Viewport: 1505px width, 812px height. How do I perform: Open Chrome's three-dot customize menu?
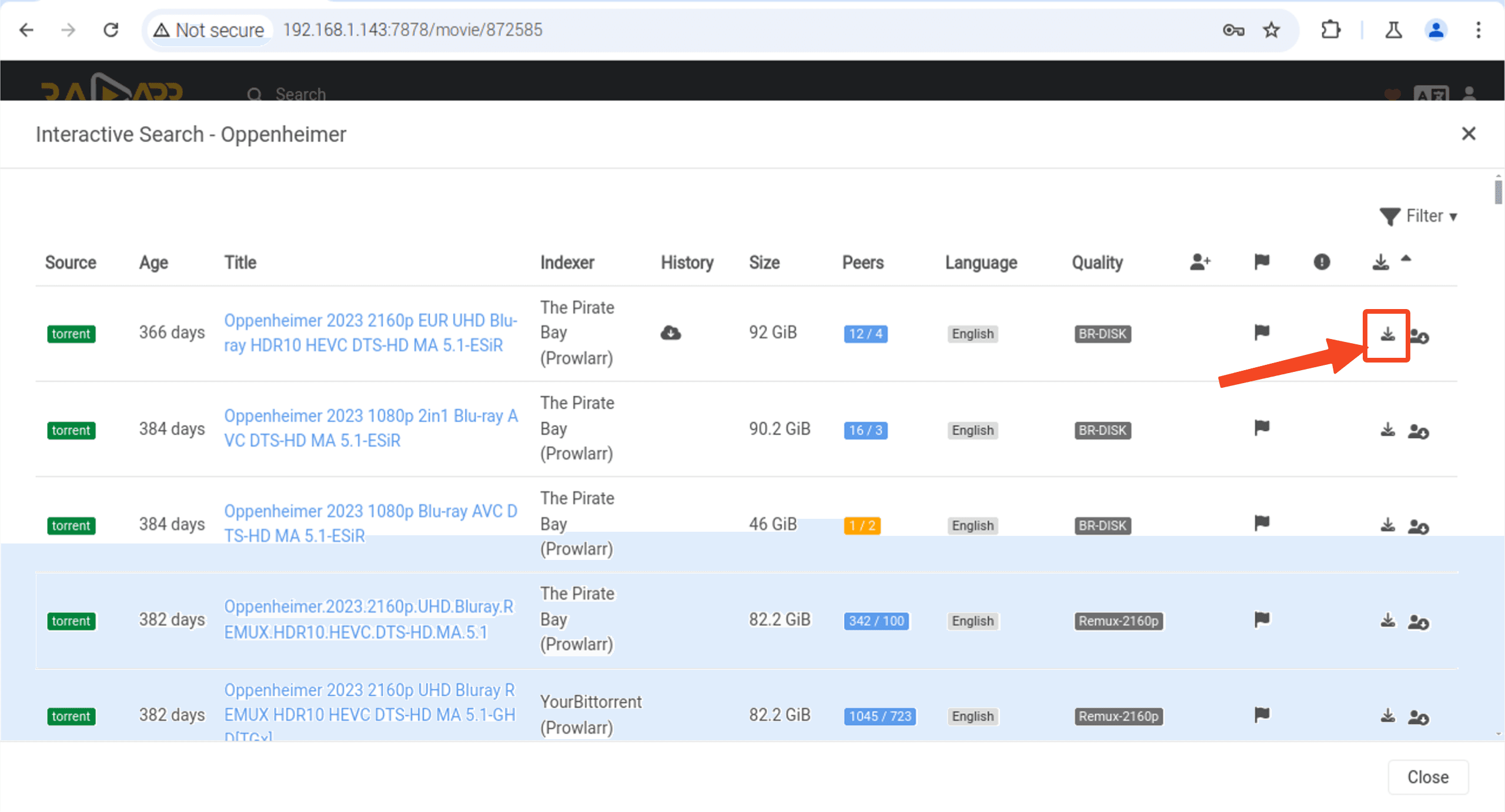(x=1479, y=29)
